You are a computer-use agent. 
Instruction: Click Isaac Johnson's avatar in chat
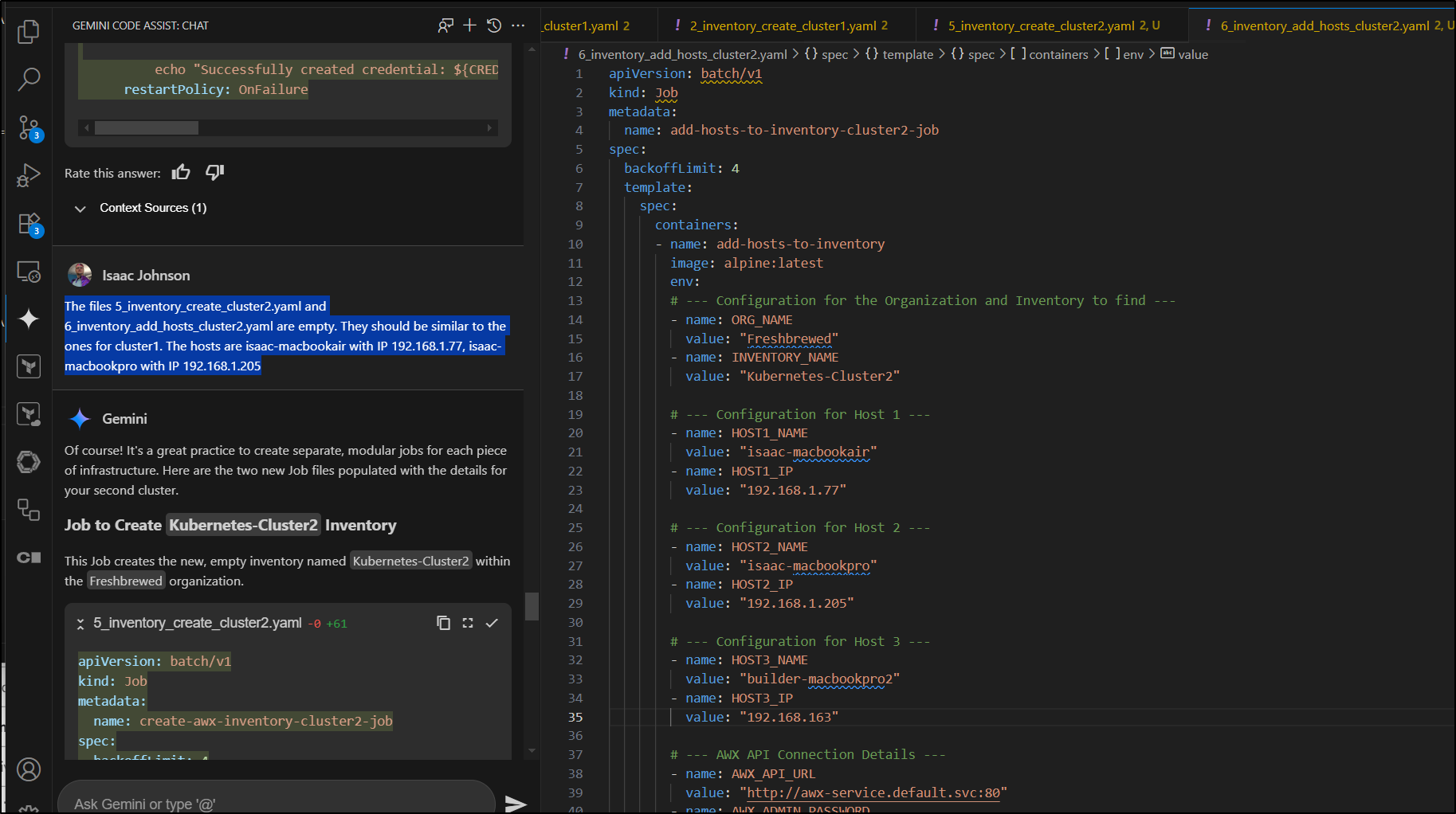[80, 275]
